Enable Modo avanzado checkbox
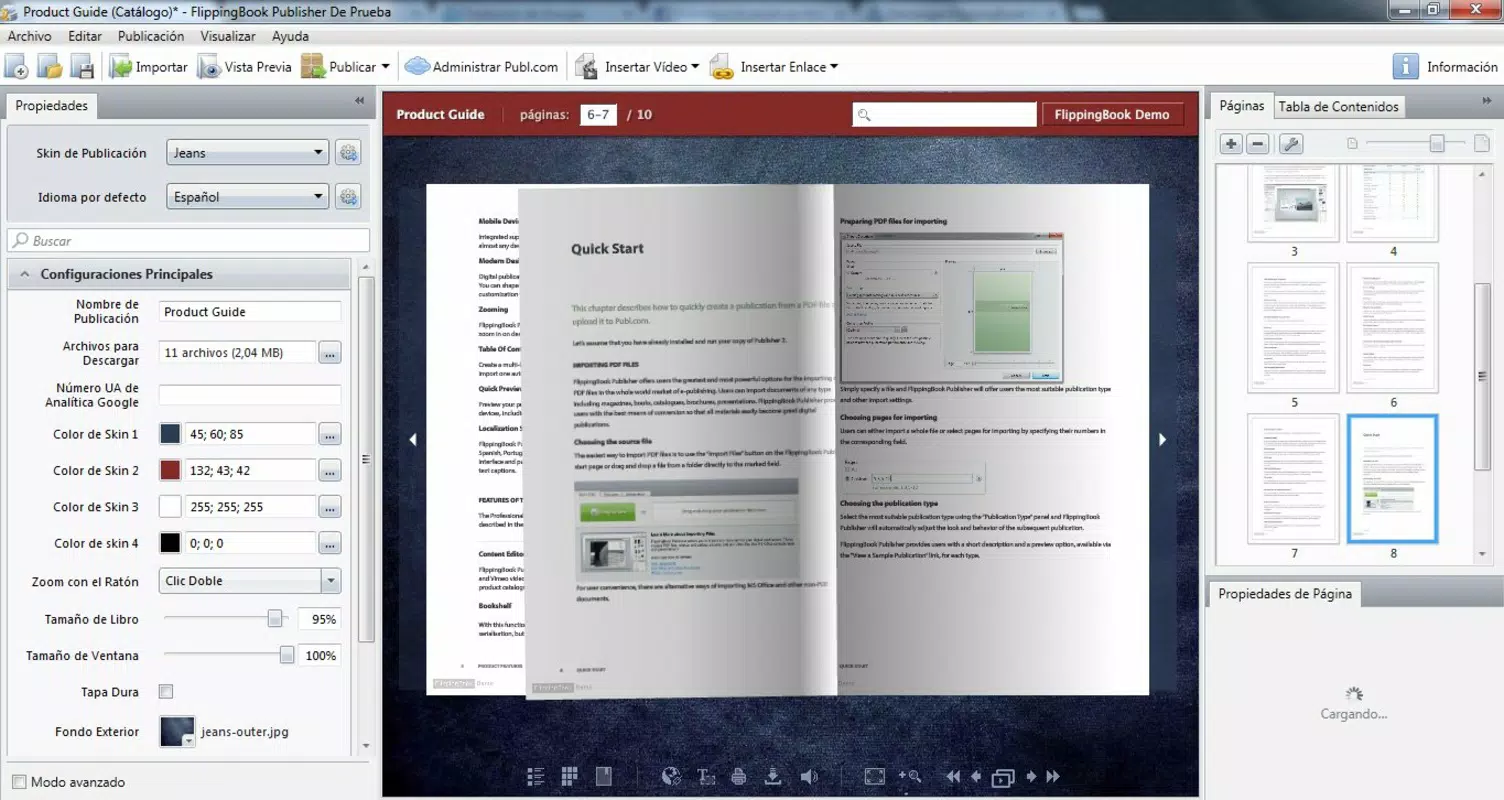 click(x=19, y=782)
